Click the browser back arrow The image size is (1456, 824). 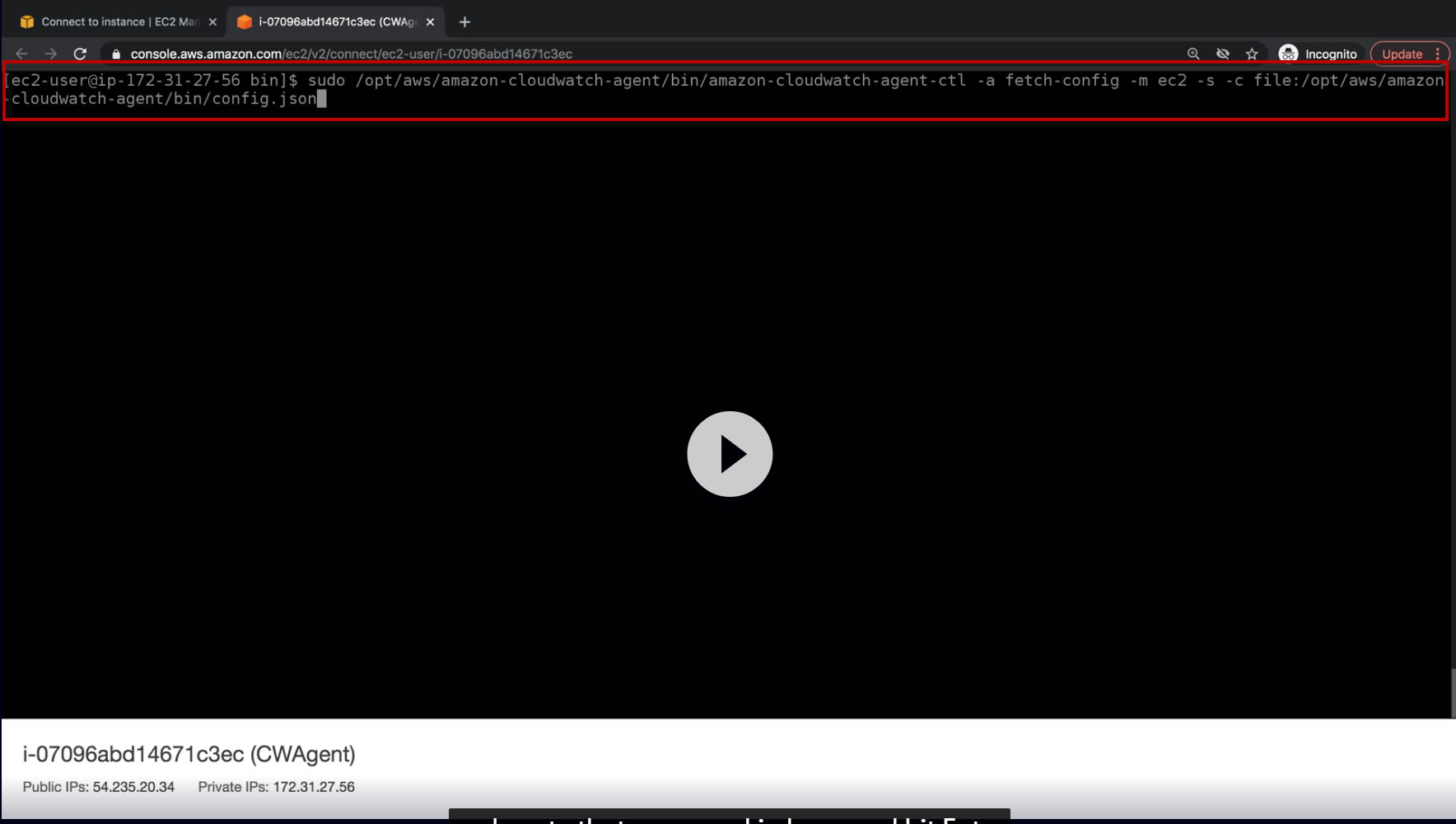22,54
